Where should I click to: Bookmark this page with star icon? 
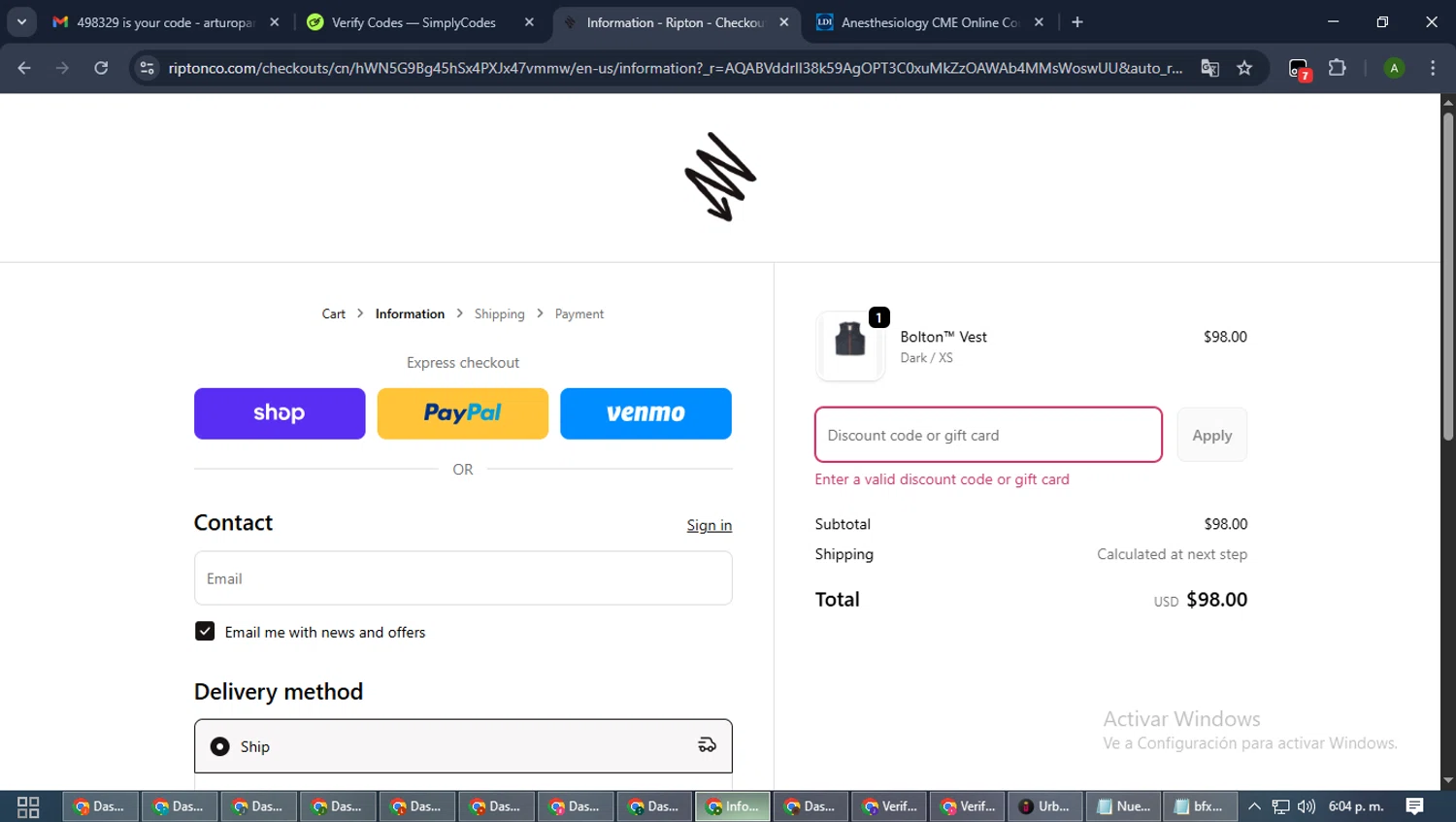tap(1244, 68)
